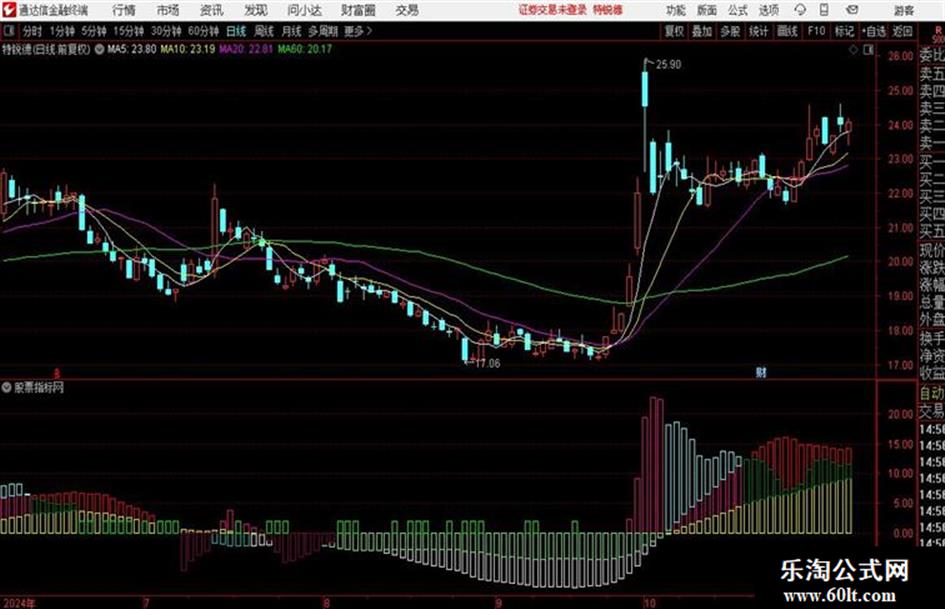
Task: Click the diamond icon at chart top-right
Action: [853, 51]
